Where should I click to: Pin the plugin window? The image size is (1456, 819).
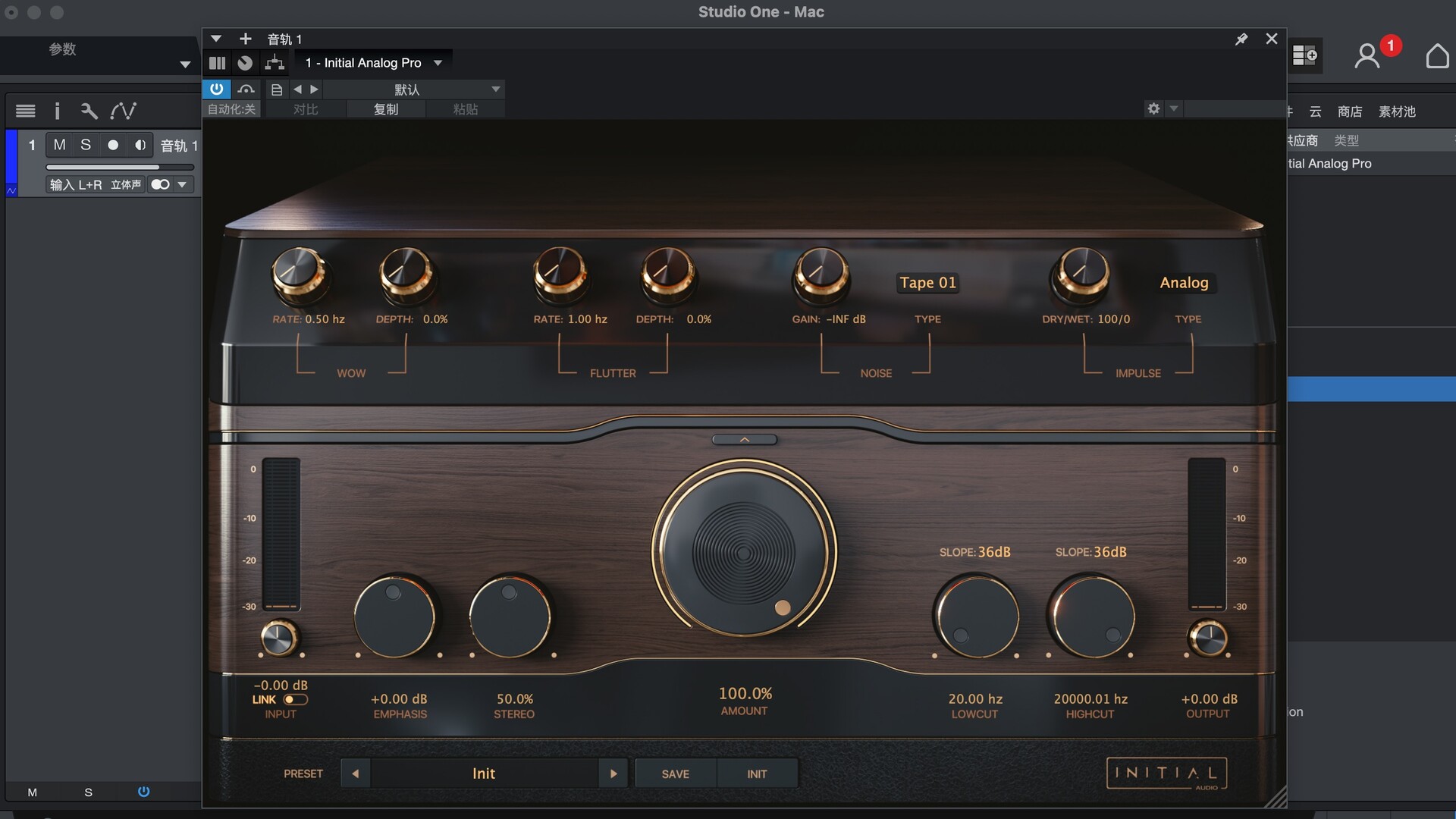coord(1241,39)
